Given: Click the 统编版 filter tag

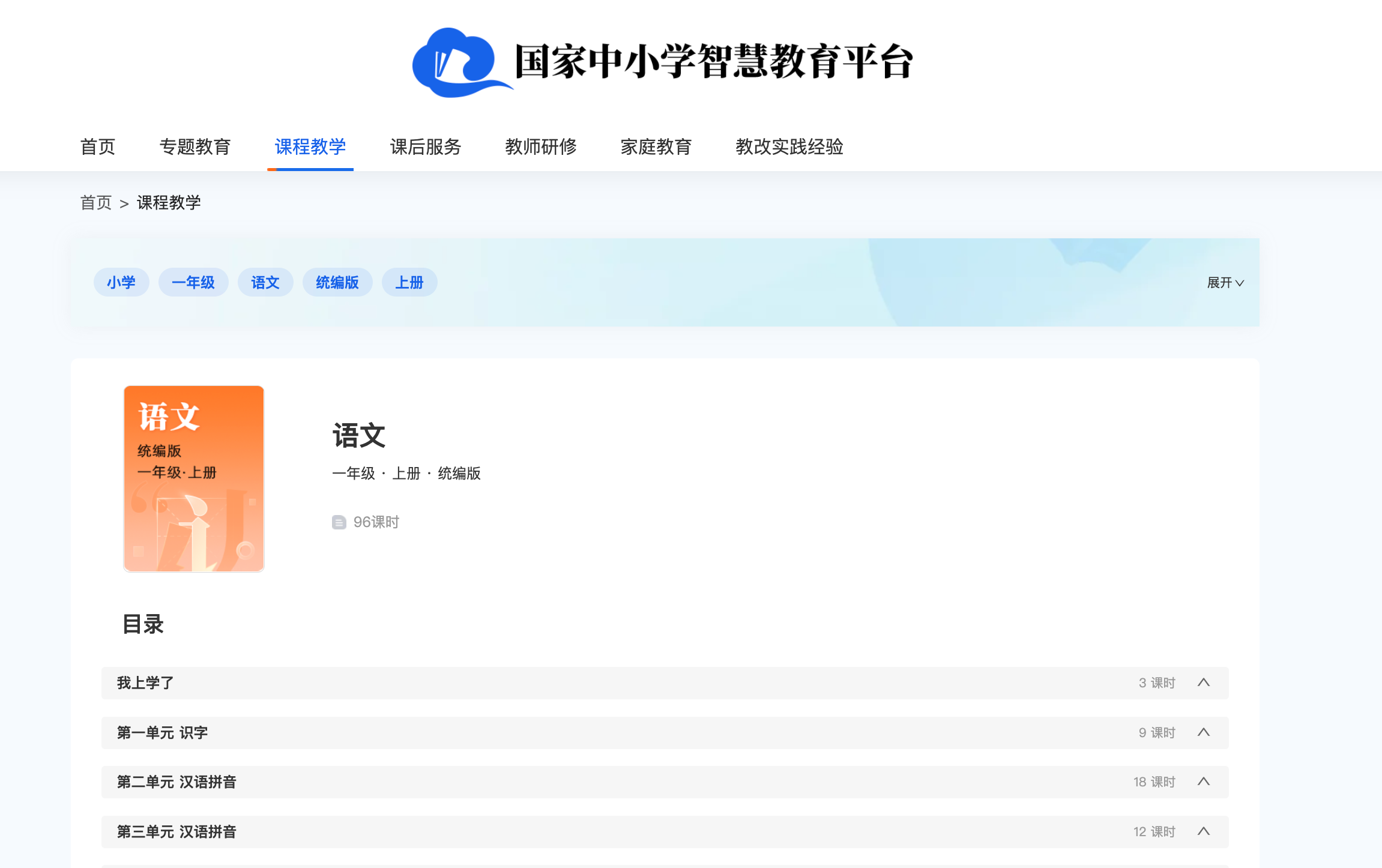Looking at the screenshot, I should click(x=337, y=282).
